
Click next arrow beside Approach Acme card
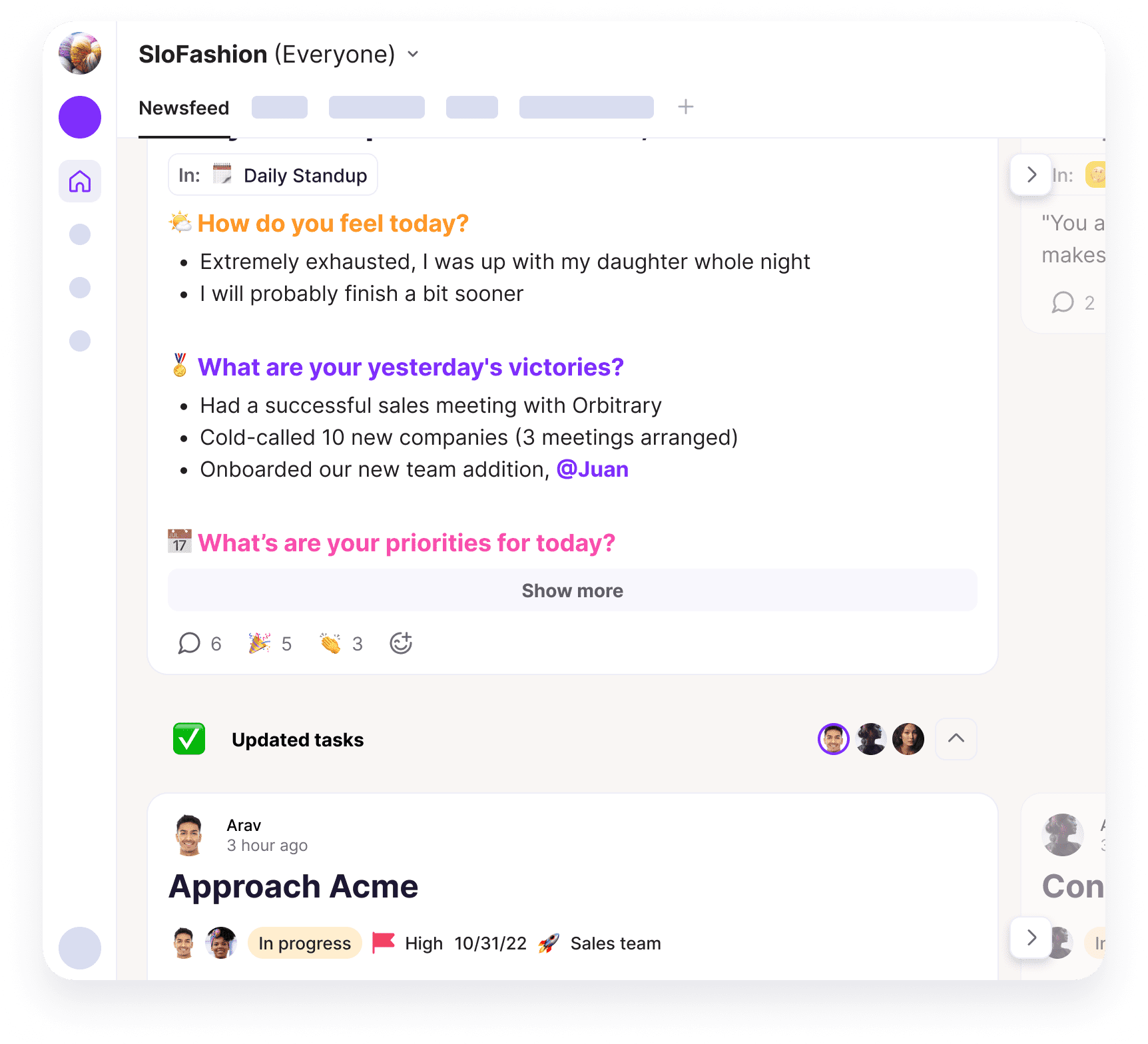pyautogui.click(x=1031, y=937)
